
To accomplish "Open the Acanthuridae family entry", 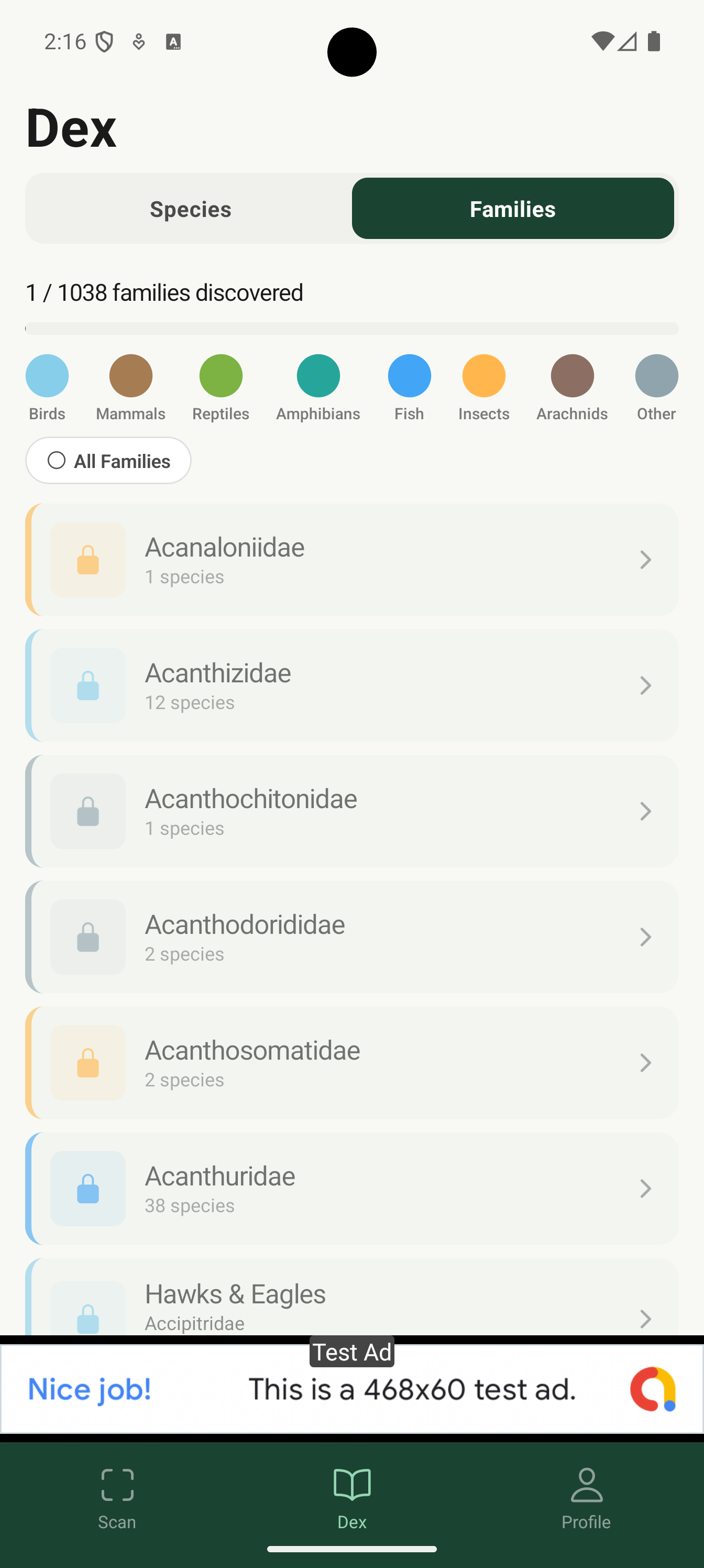I will tap(365, 1188).
